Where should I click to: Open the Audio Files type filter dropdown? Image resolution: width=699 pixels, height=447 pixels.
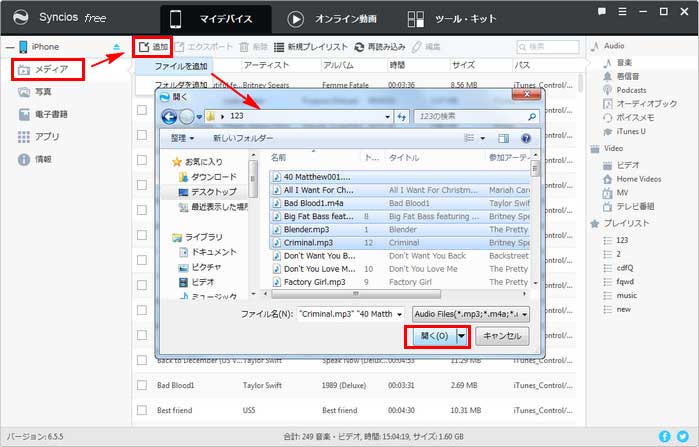click(x=525, y=314)
